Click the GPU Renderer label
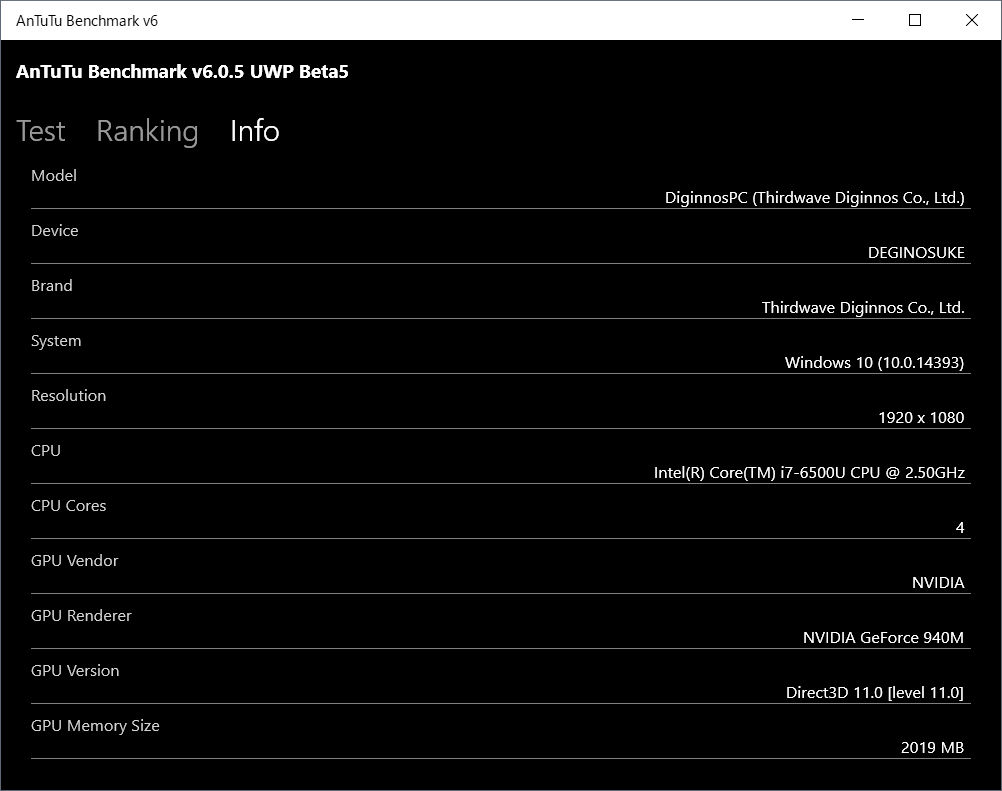Viewport: 1002px width, 791px height. (81, 615)
